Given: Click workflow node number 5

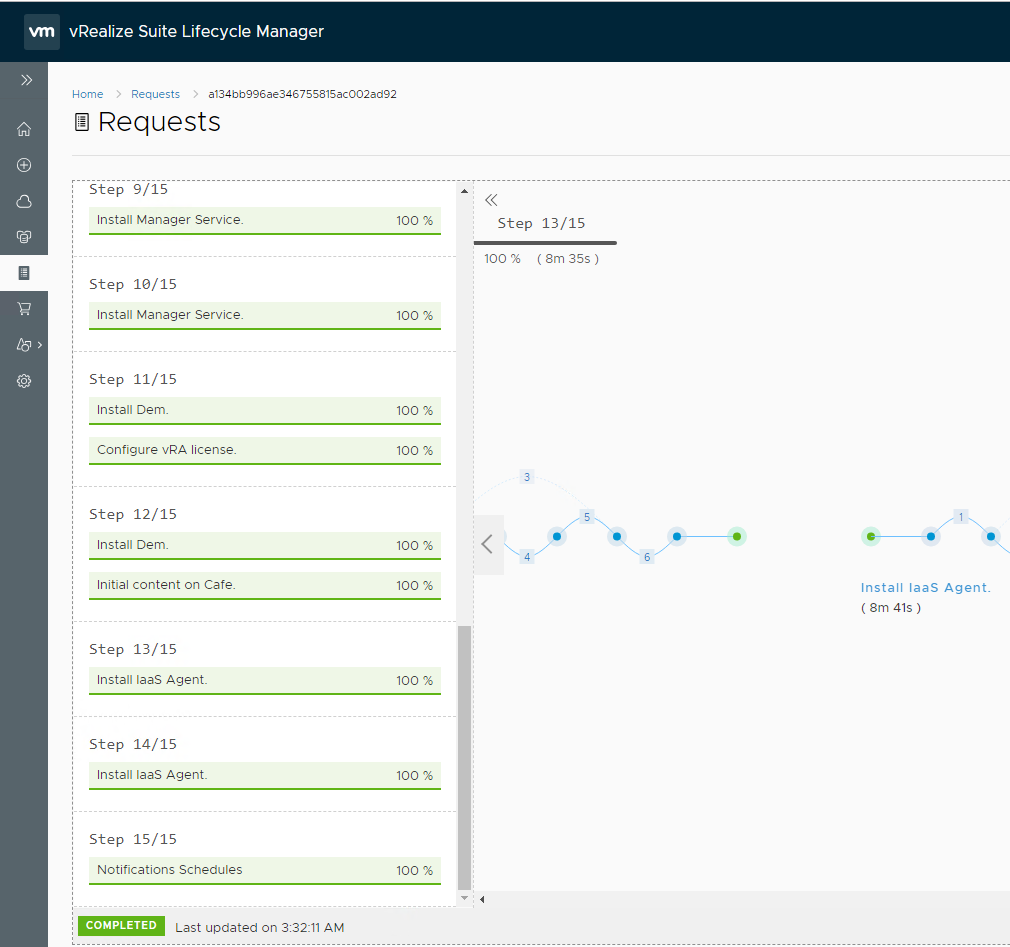Looking at the screenshot, I should (587, 517).
